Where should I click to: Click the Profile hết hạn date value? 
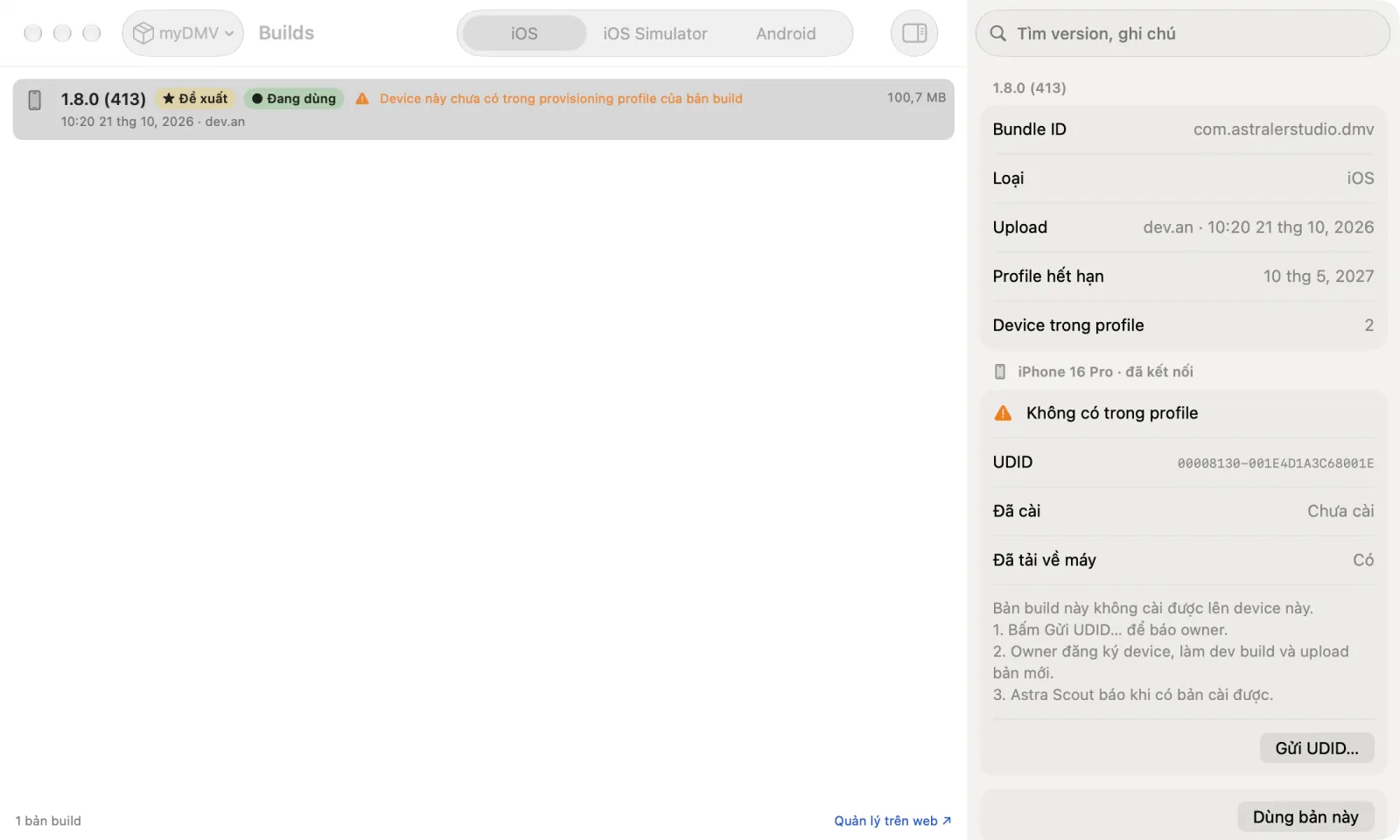[1318, 276]
